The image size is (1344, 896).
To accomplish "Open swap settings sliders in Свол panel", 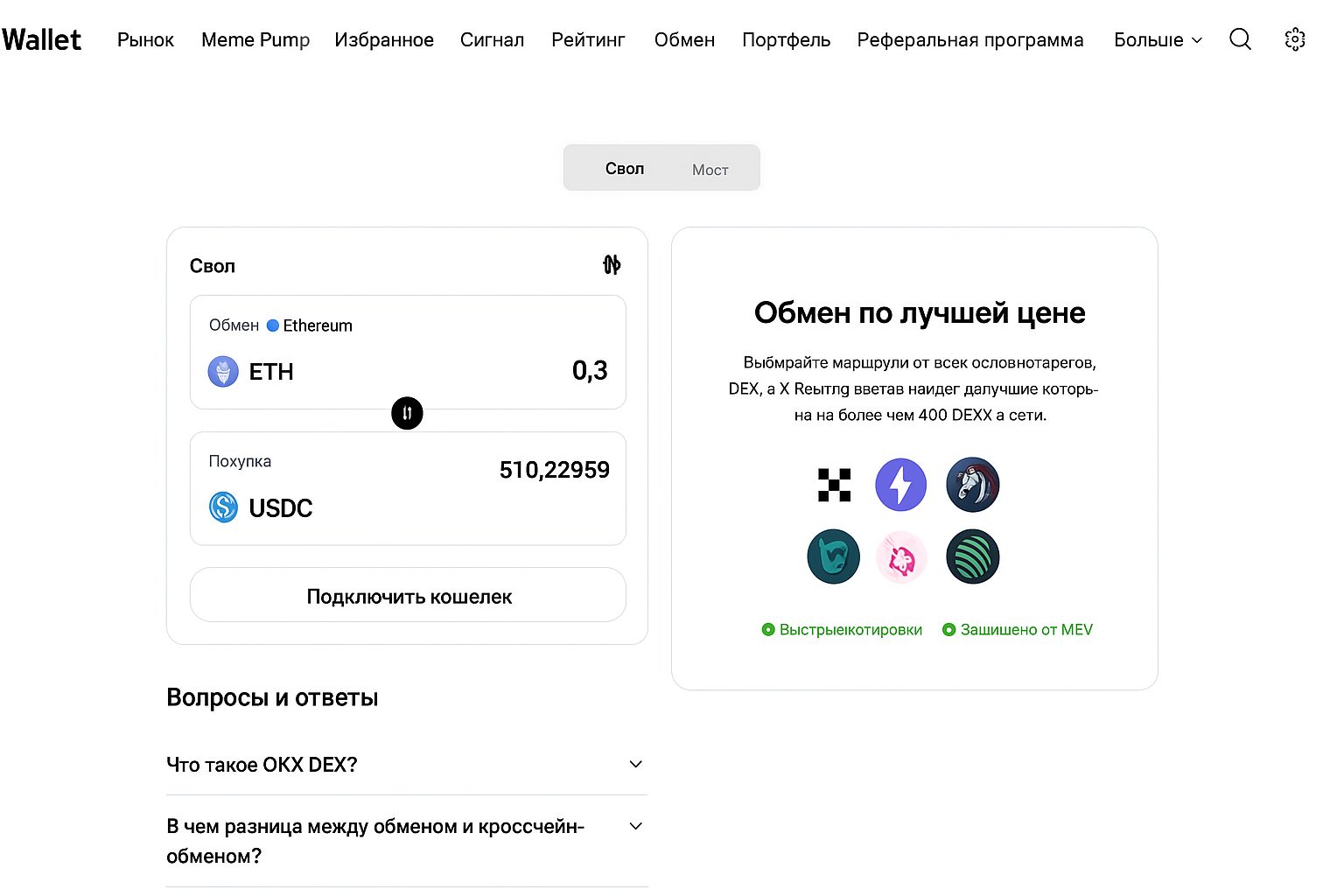I will (x=612, y=264).
